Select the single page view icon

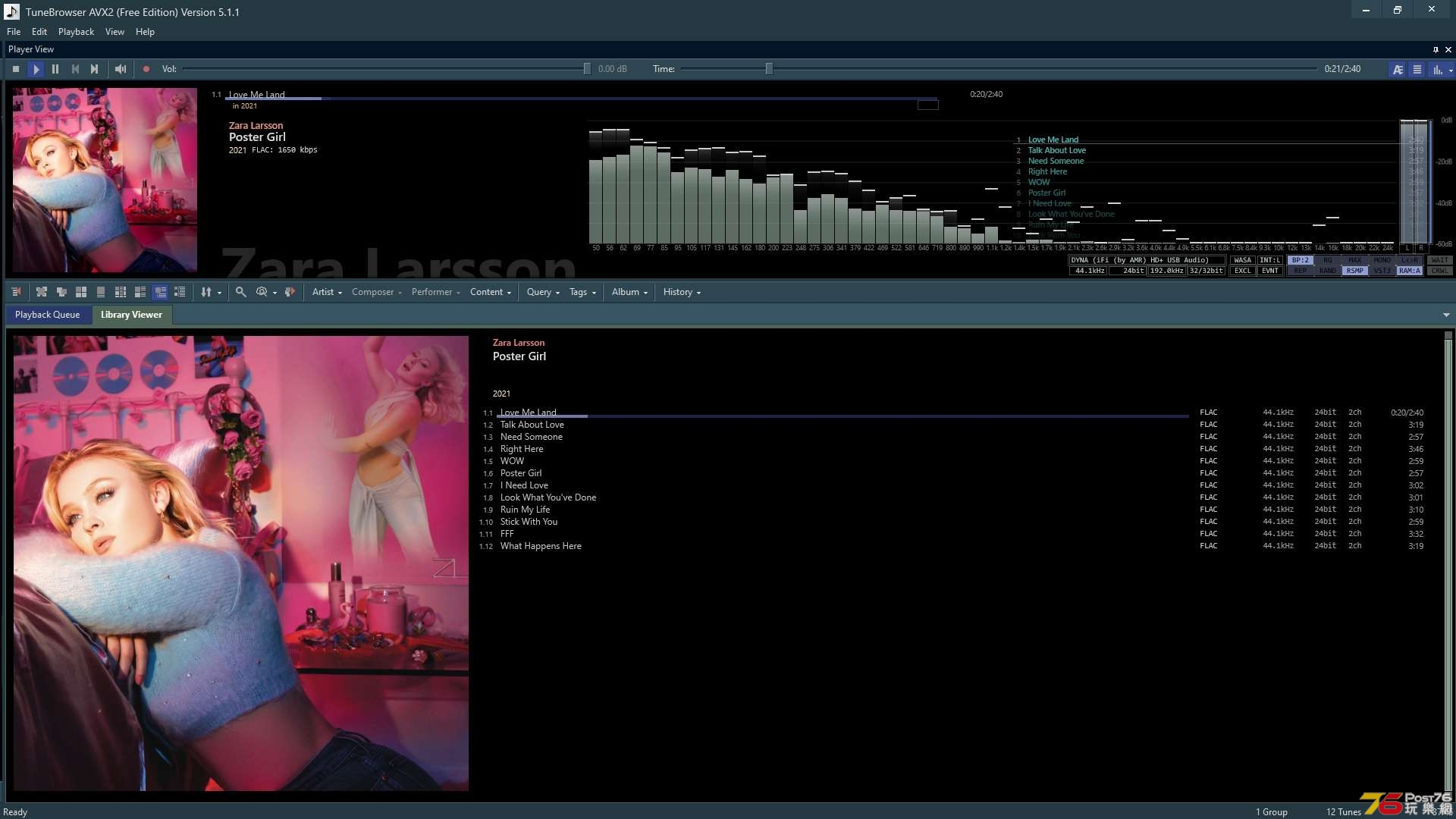(101, 292)
